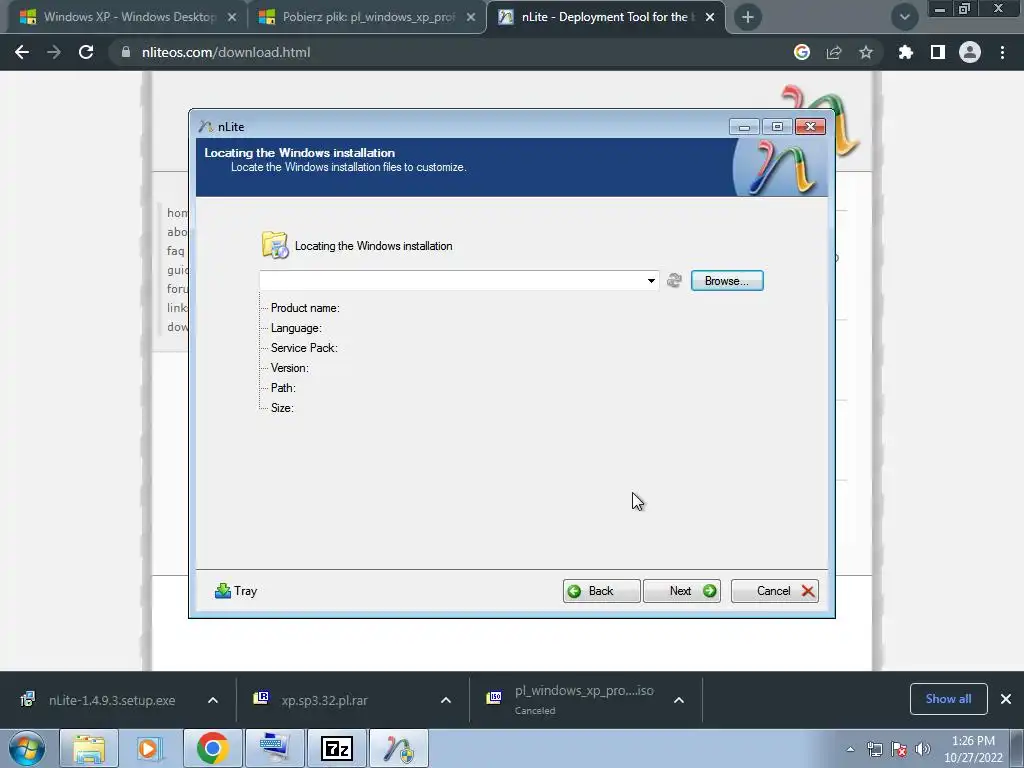Open the 7-Zip taskbar icon

click(336, 748)
